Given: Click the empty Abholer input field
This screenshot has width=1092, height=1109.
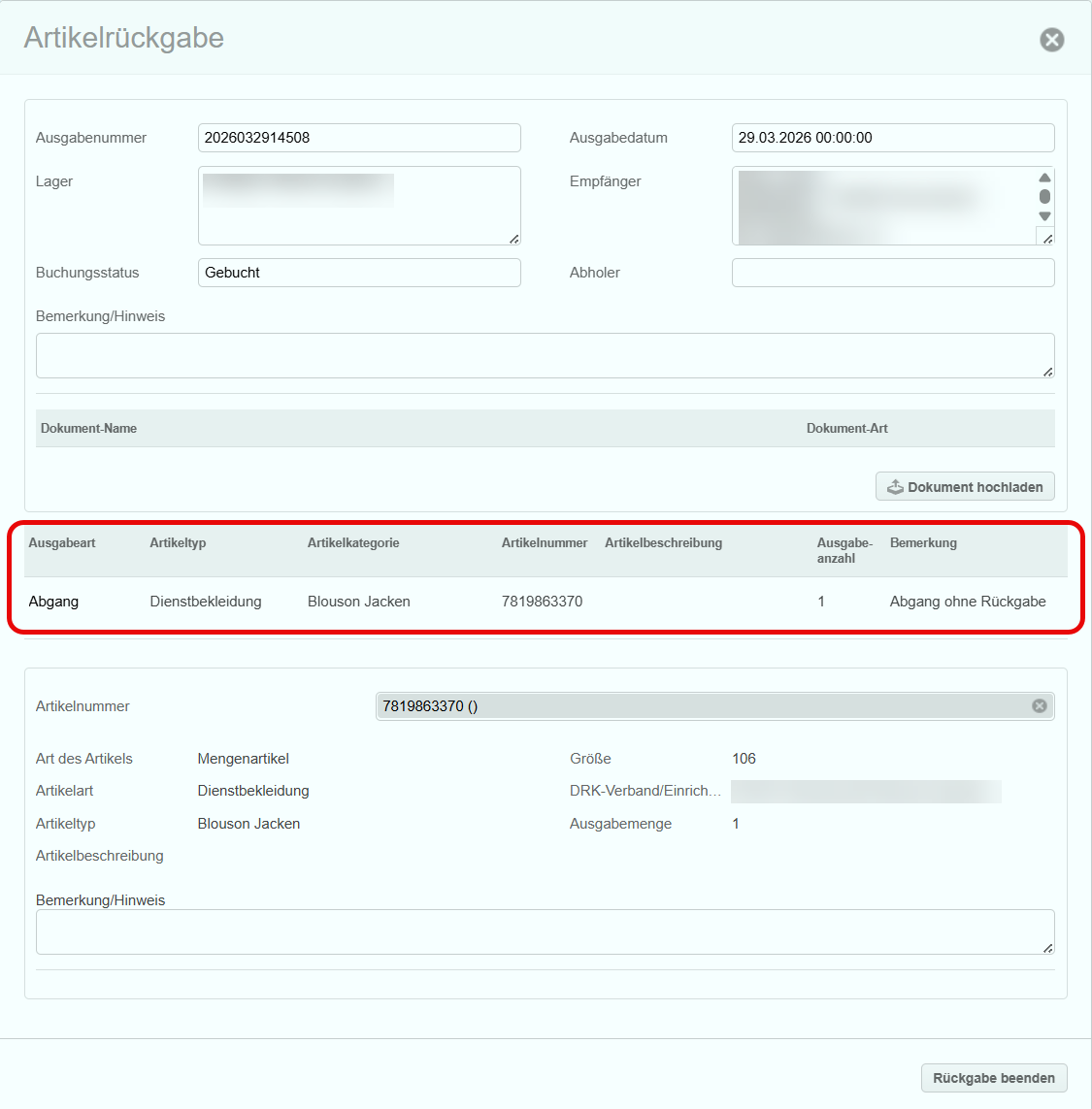Looking at the screenshot, I should [x=892, y=273].
